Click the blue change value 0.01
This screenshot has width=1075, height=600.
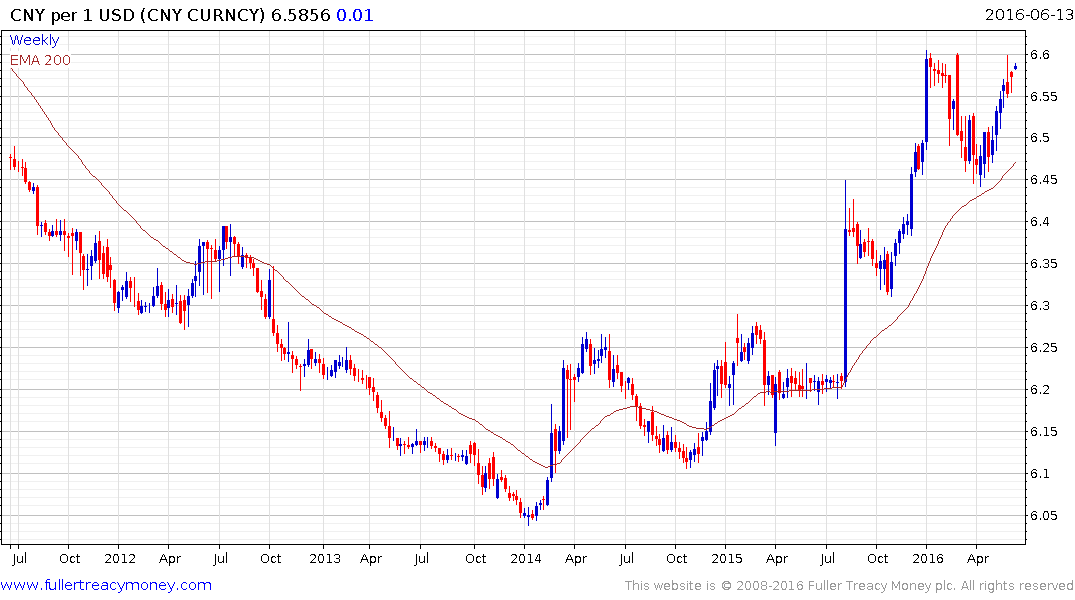(354, 15)
